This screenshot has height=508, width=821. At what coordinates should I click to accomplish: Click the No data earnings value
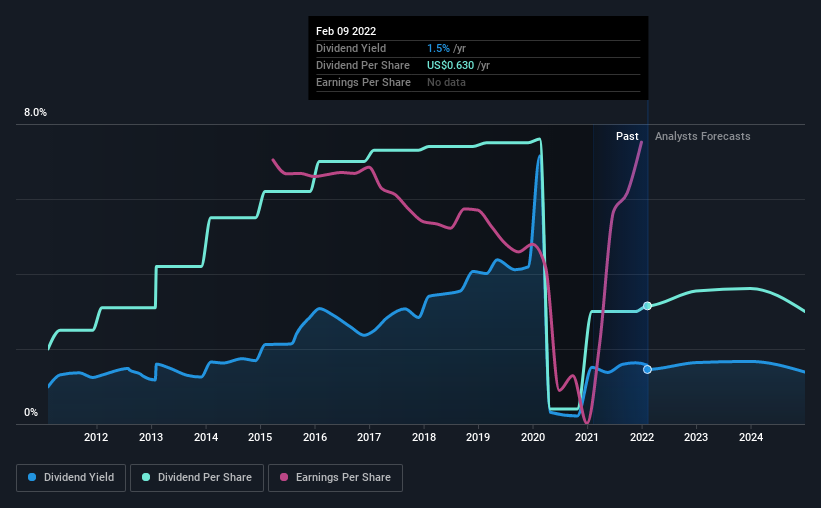click(446, 82)
